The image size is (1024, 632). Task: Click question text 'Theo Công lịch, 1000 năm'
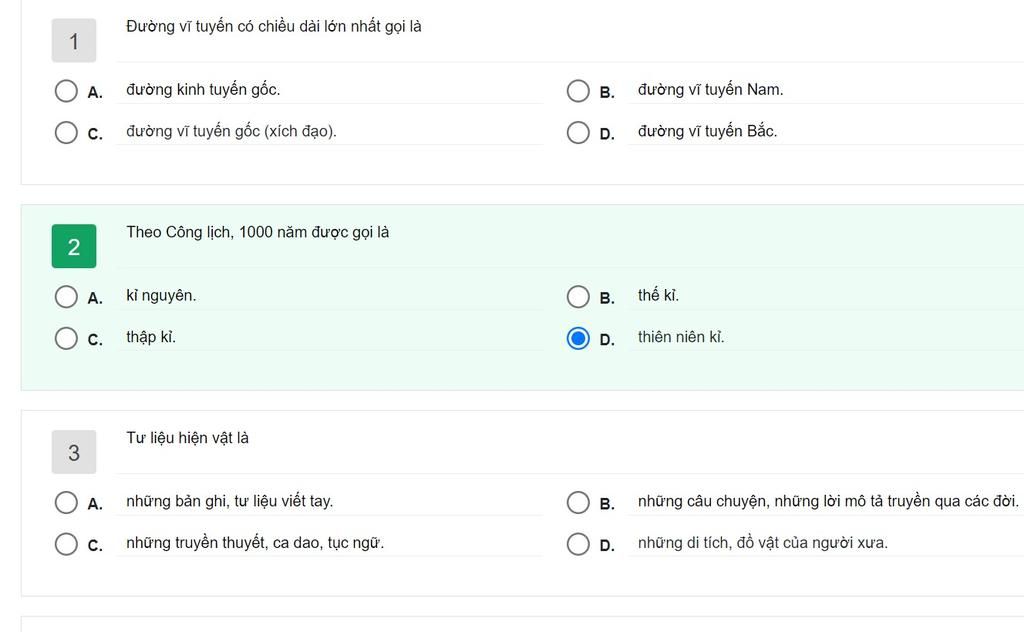tap(257, 233)
